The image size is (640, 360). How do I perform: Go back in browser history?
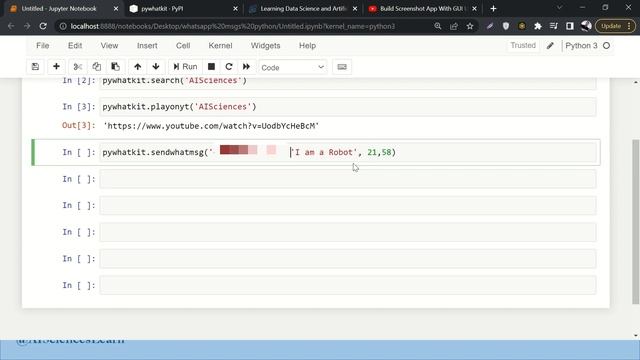(11, 26)
